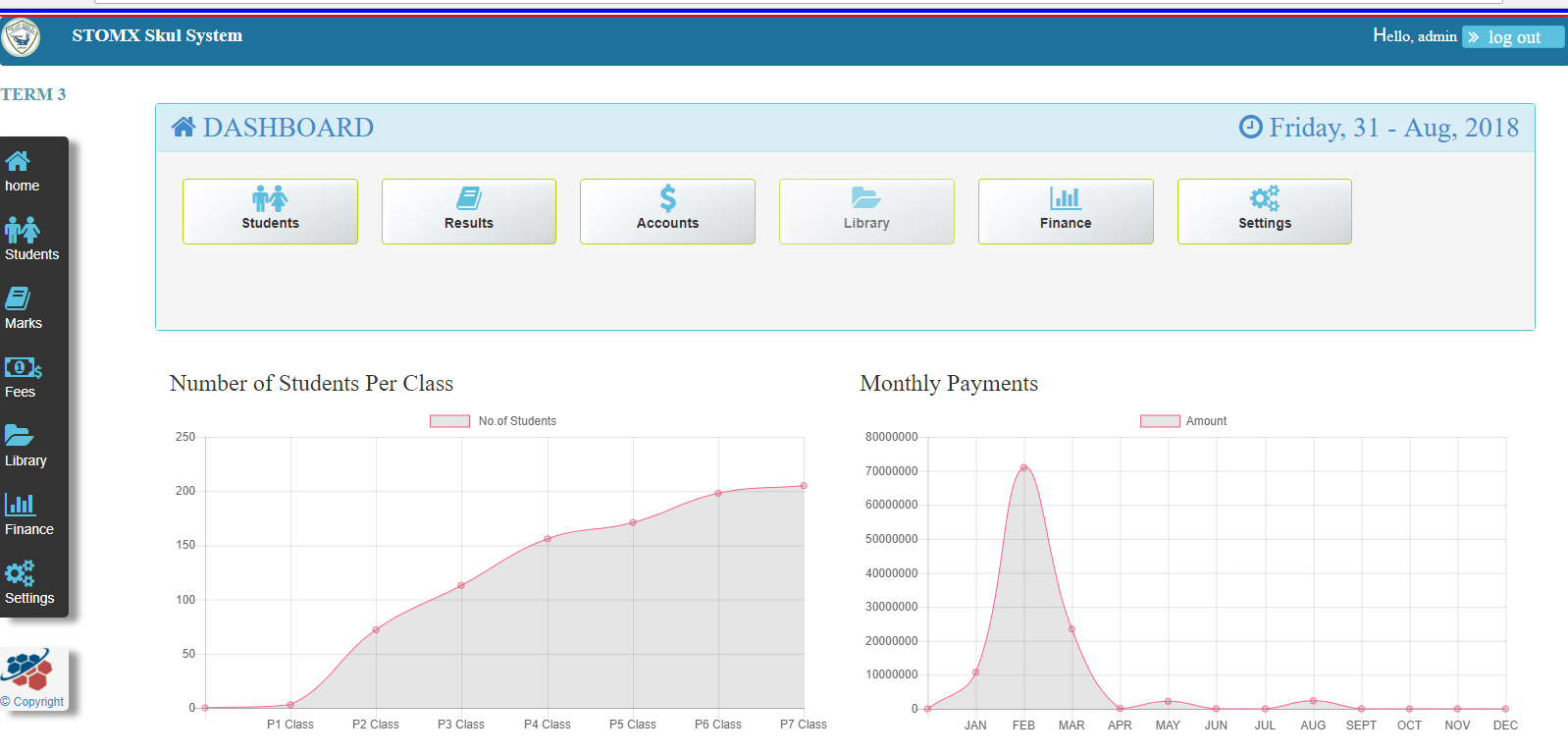Click the book icon on Results tile
Image resolution: width=1568 pixels, height=754 pixels.
[469, 198]
